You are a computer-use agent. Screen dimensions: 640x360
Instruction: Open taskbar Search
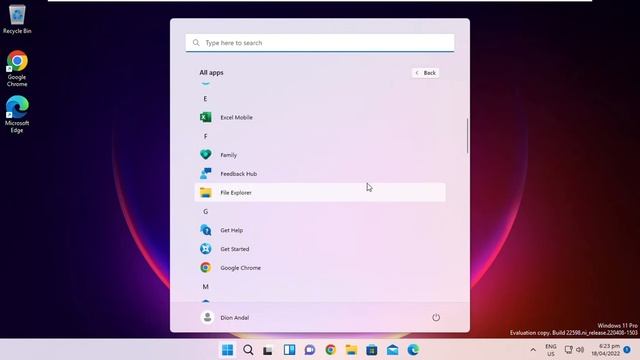click(x=248, y=350)
